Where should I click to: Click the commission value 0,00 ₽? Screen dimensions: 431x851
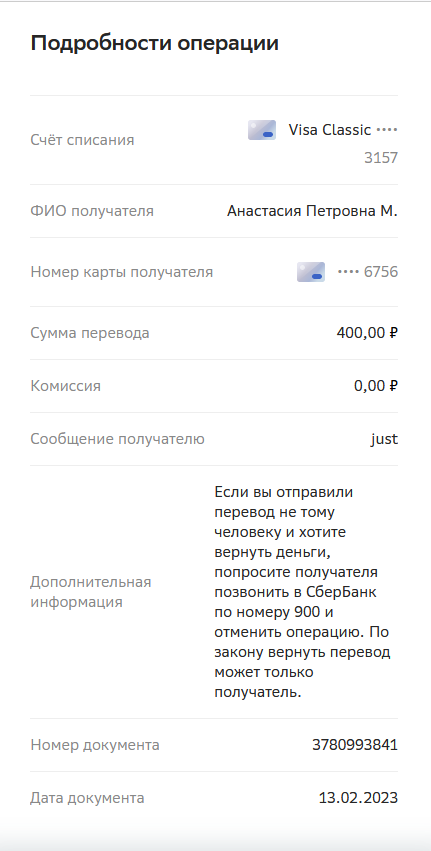point(376,386)
